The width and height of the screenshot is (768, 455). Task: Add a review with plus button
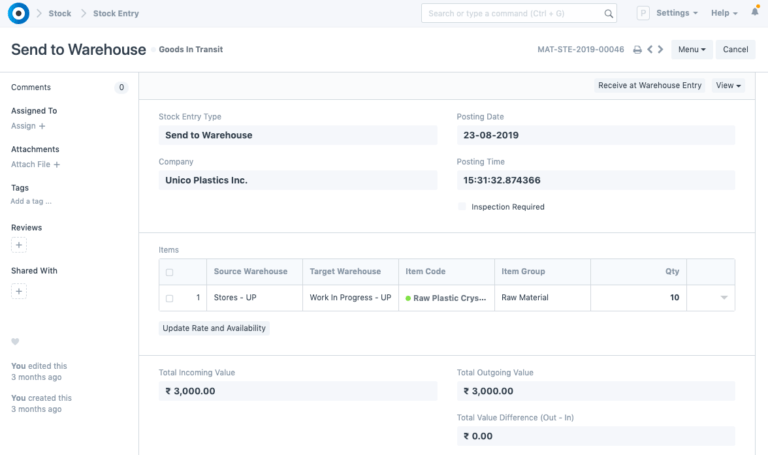click(19, 245)
